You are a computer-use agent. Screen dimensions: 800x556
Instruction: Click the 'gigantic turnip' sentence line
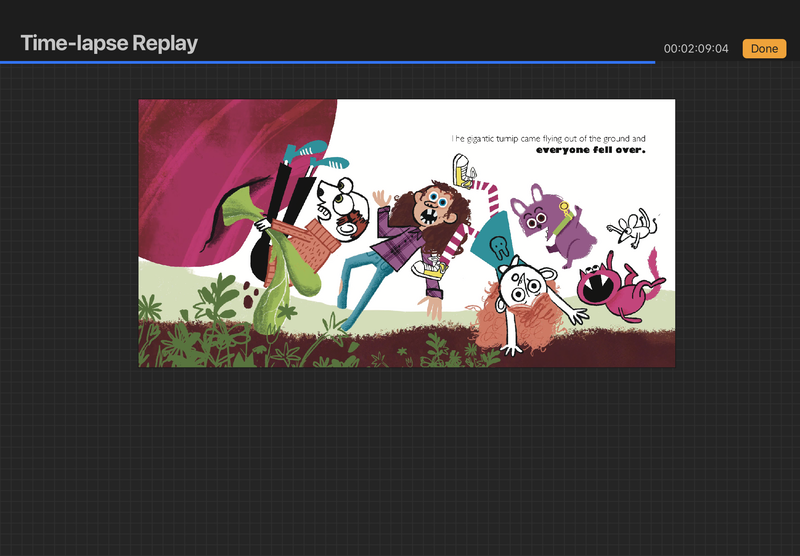point(548,138)
